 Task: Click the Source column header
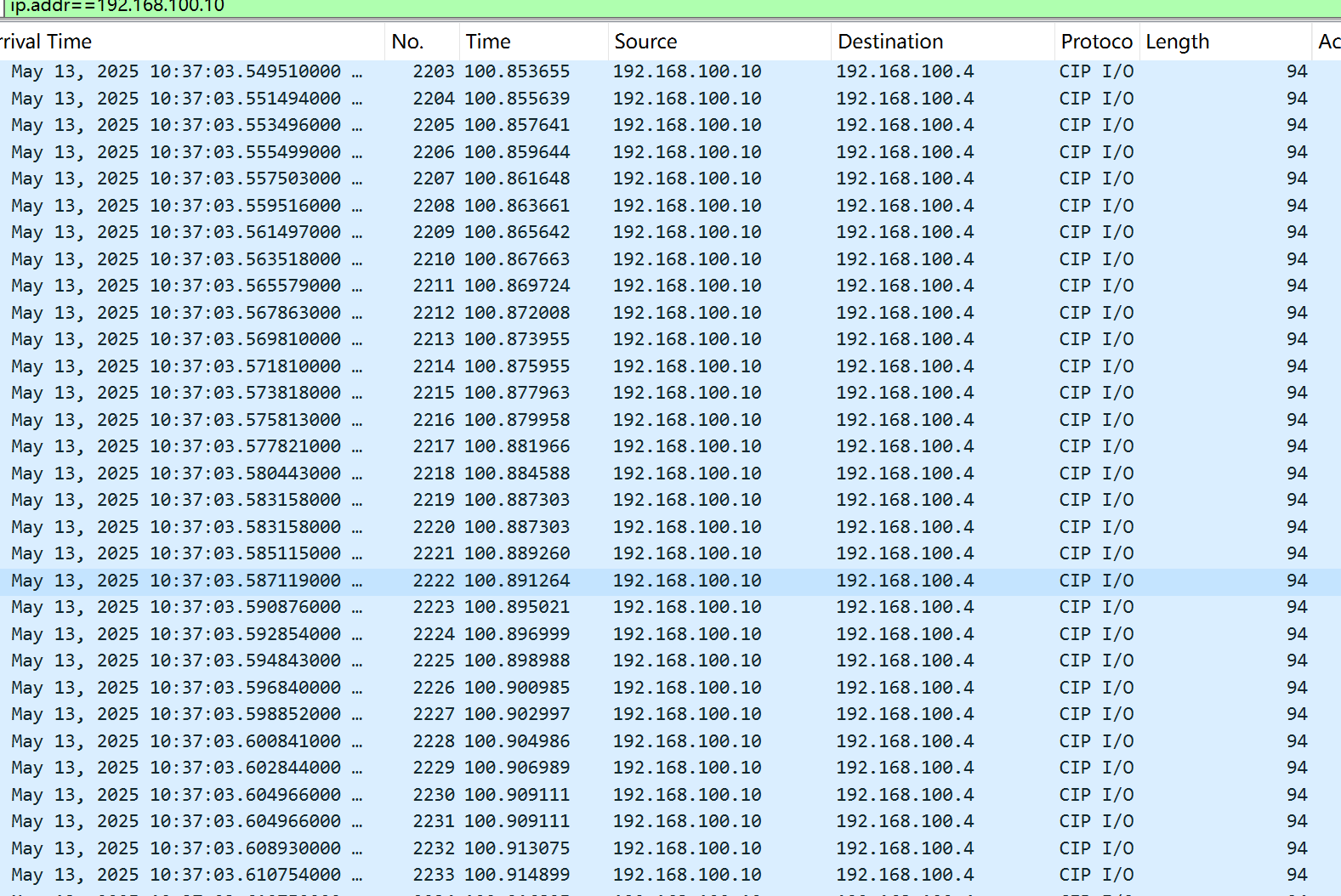pos(646,42)
